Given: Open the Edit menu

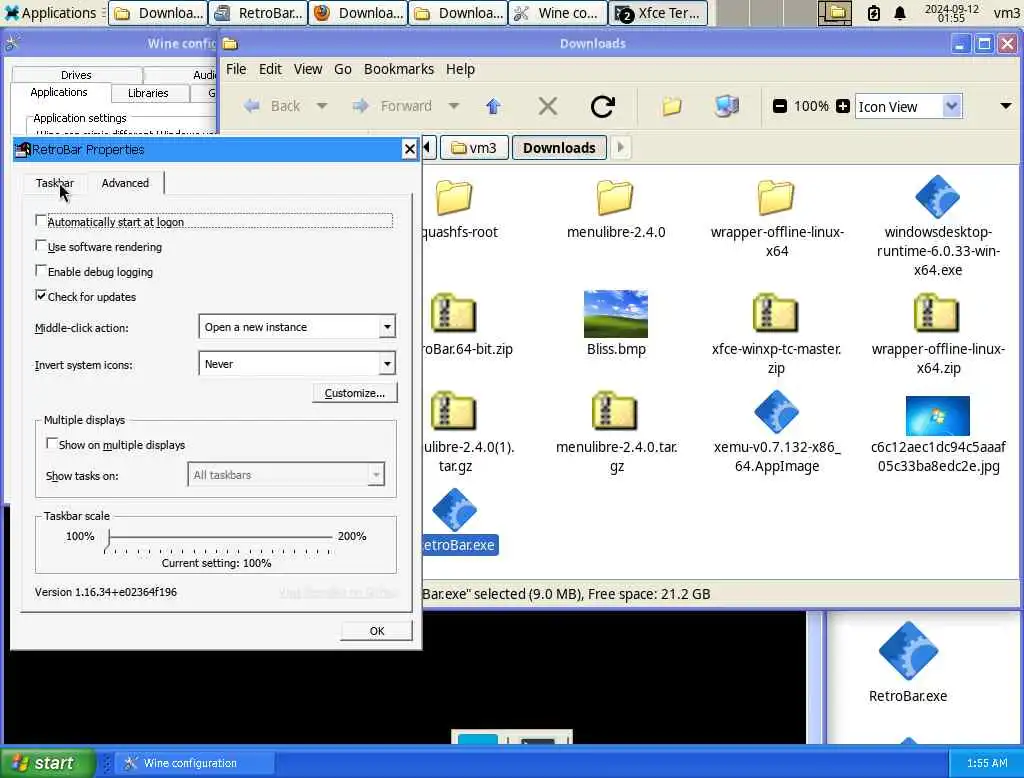Looking at the screenshot, I should click(x=270, y=69).
